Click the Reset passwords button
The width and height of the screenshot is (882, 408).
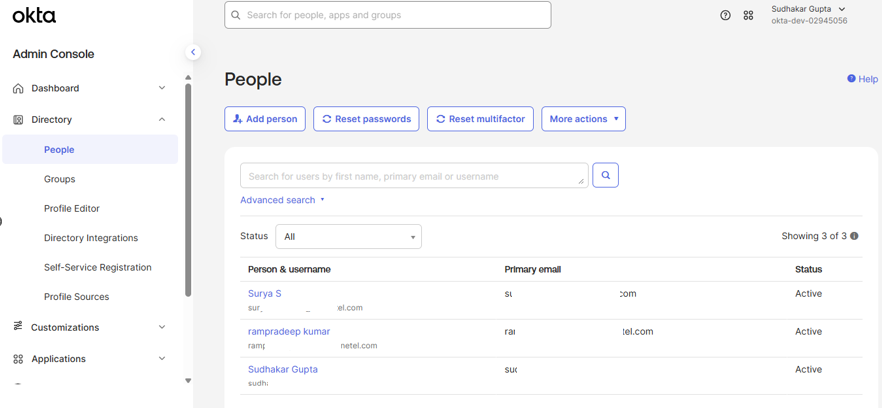(x=366, y=119)
